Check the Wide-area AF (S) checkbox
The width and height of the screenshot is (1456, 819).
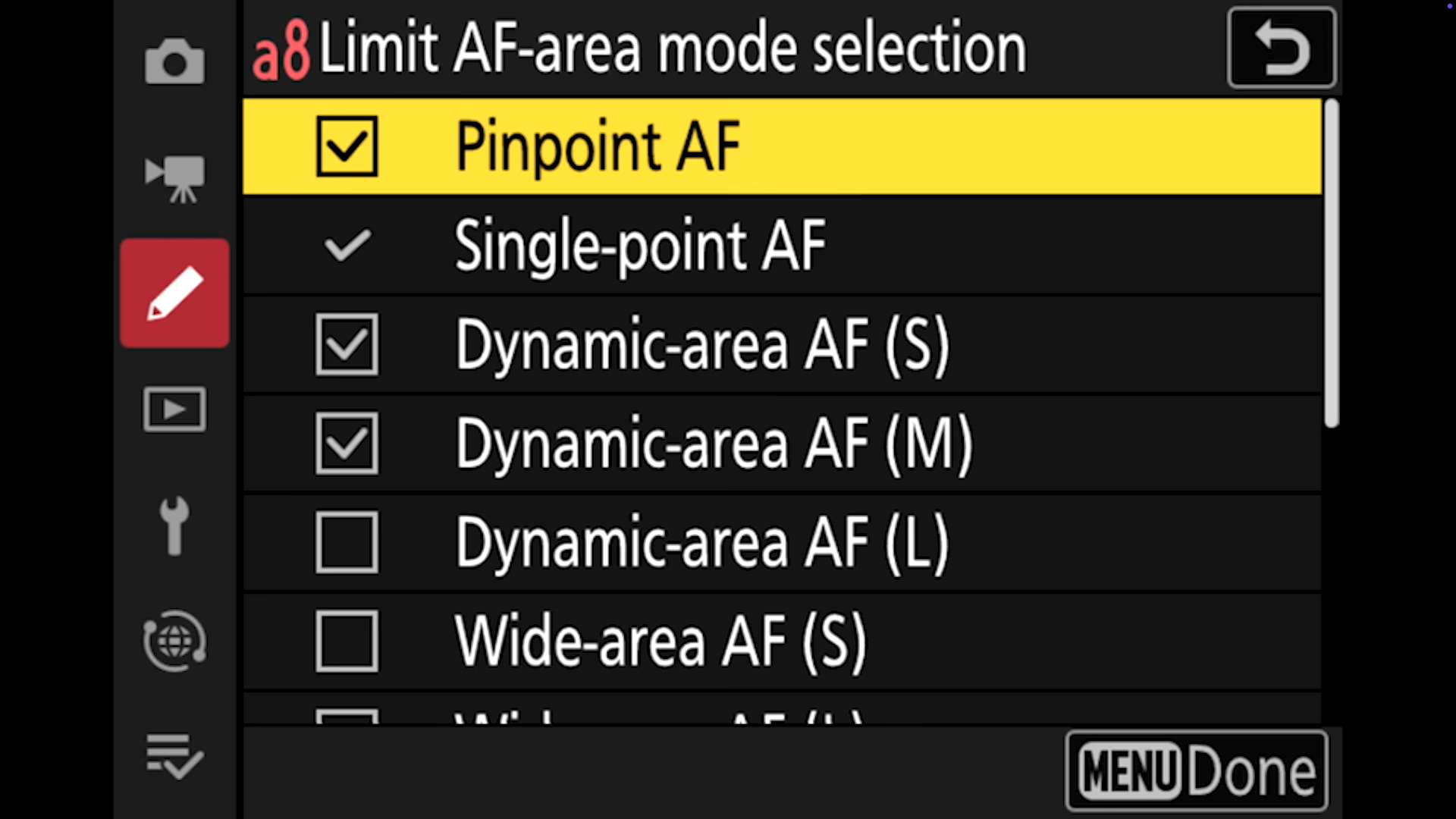[x=347, y=642]
